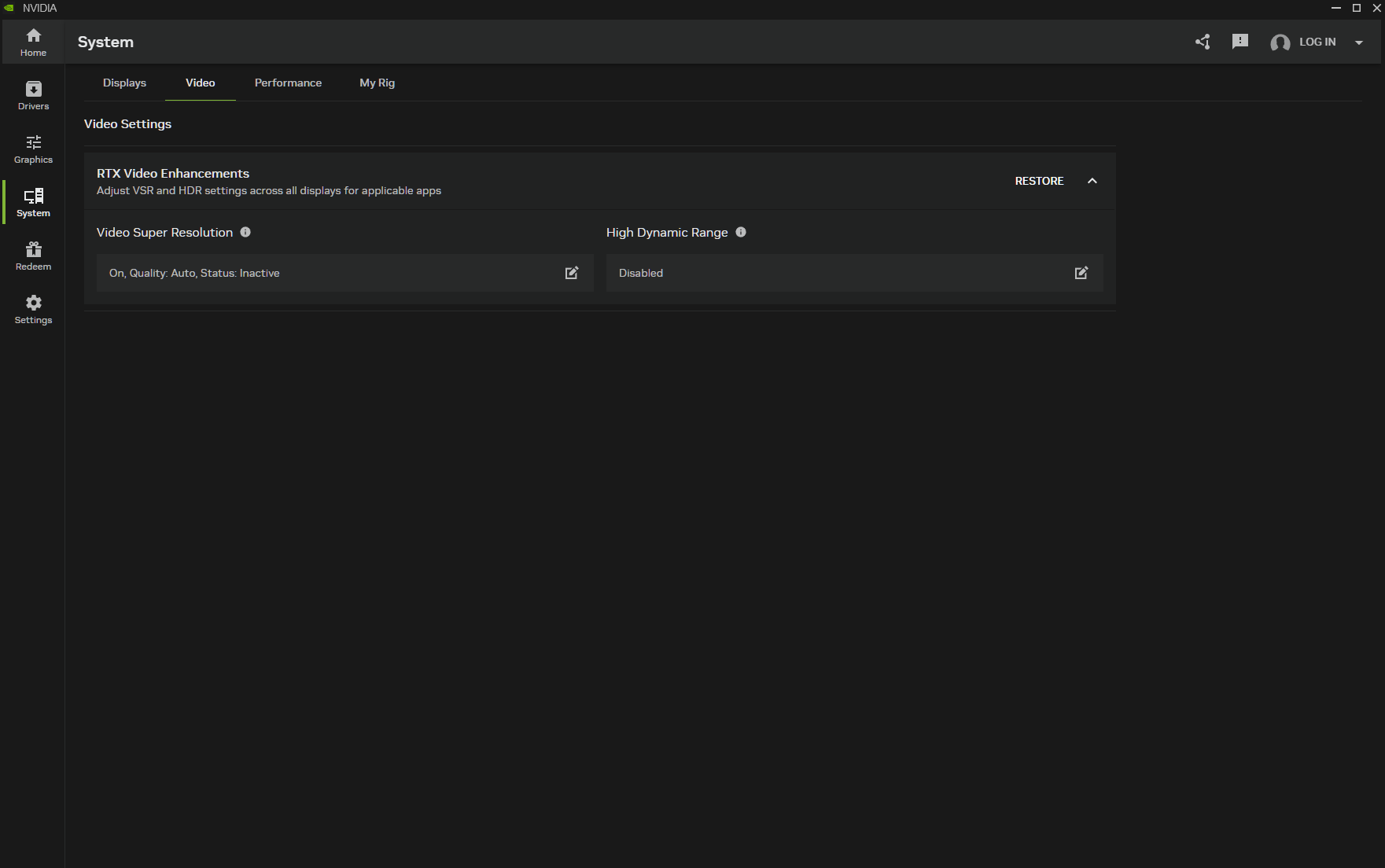Open the My Rig tab
1385x868 pixels.
click(378, 83)
